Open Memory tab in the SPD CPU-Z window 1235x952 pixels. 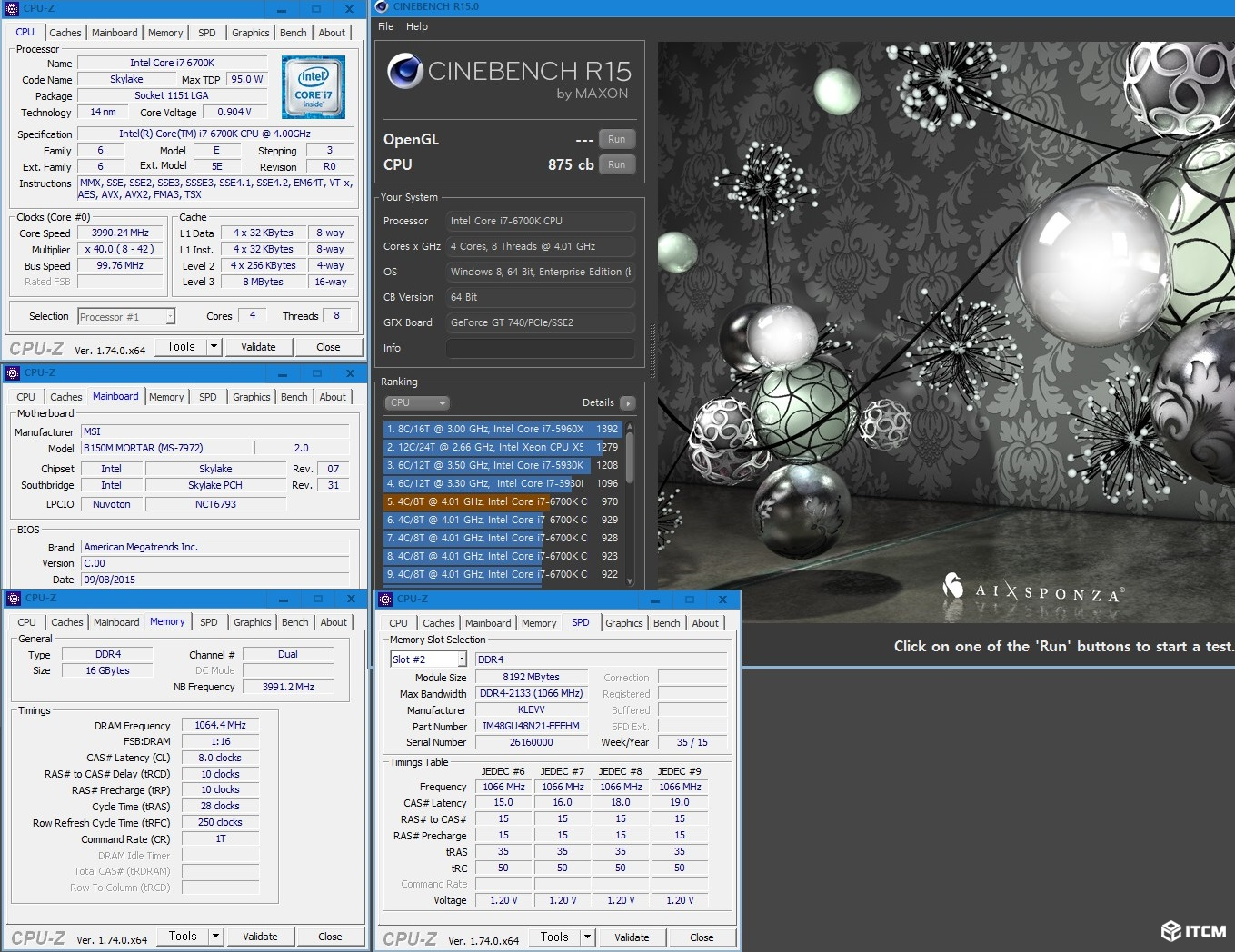pyautogui.click(x=539, y=623)
